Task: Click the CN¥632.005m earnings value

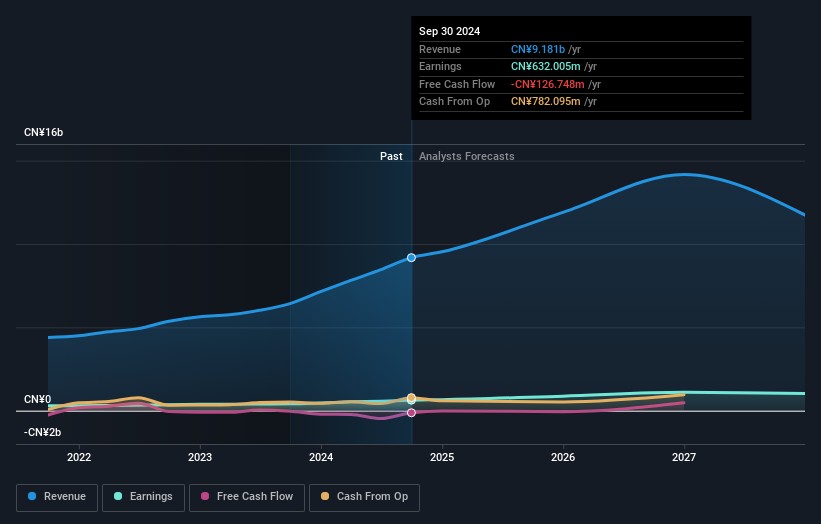Action: 546,66
